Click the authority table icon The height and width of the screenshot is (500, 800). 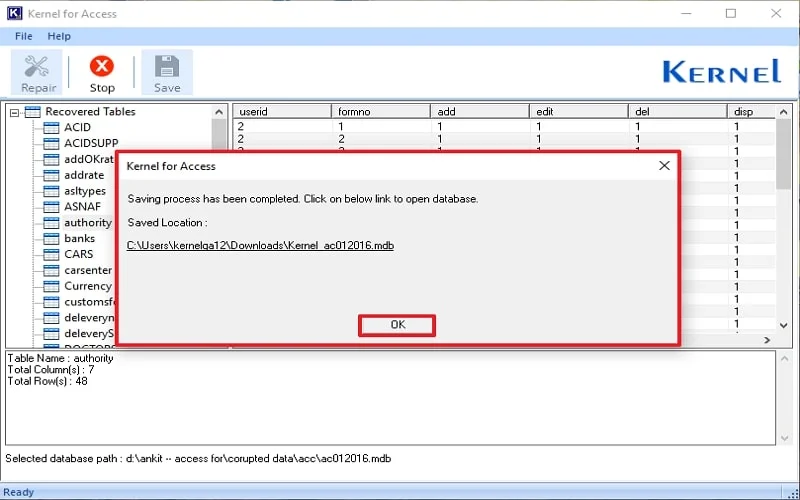click(51, 222)
